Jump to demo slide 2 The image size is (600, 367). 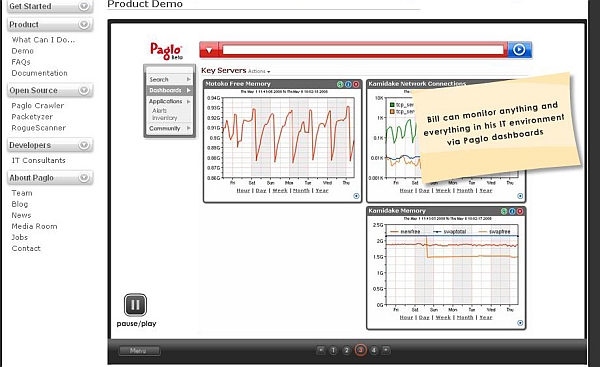346,350
